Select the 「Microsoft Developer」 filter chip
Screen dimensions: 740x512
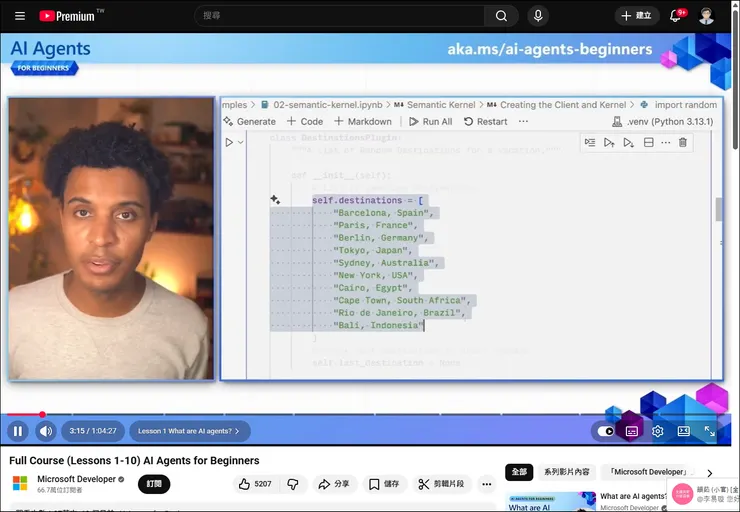click(648, 472)
